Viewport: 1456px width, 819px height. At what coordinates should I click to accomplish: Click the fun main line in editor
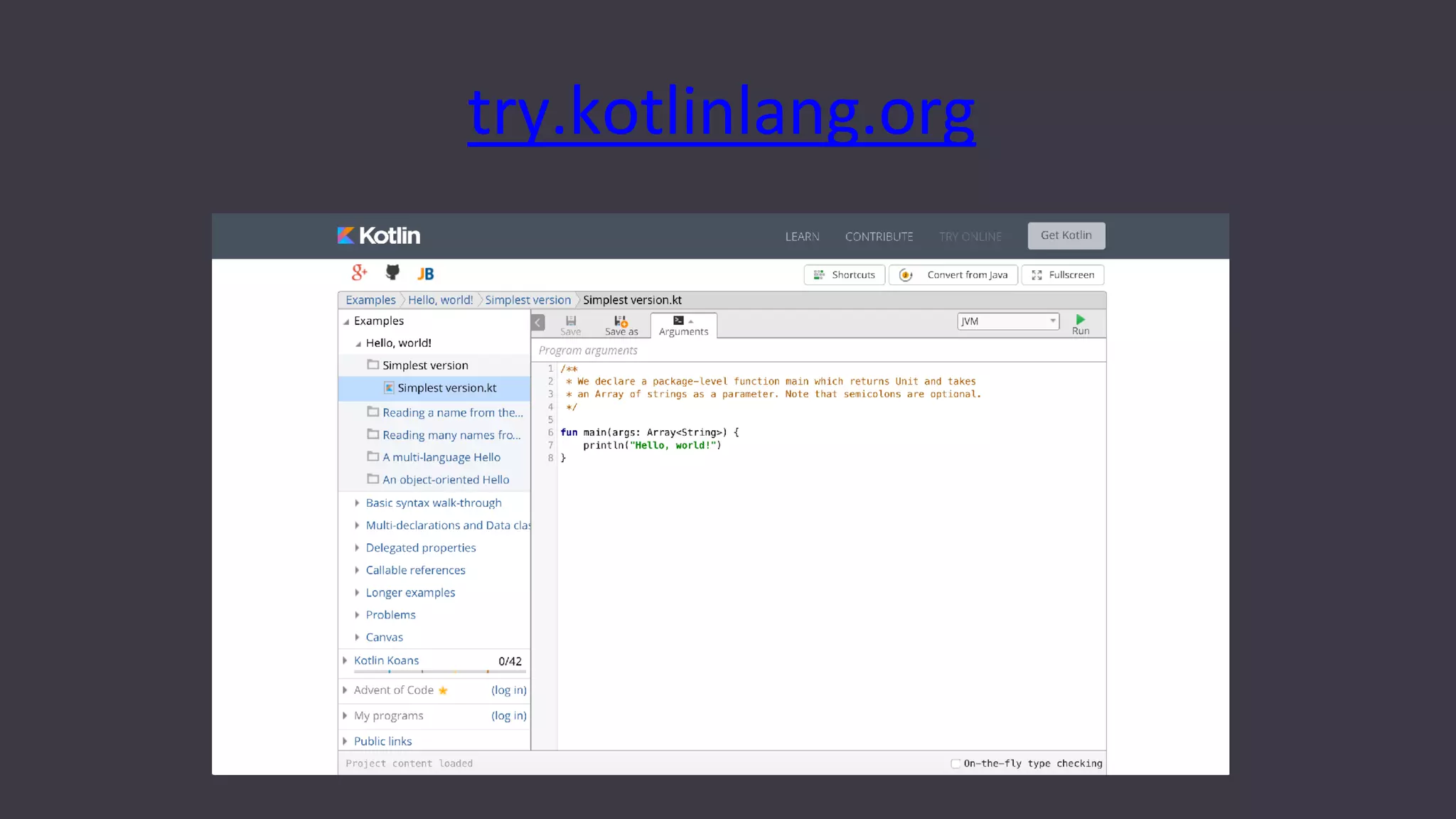(650, 432)
